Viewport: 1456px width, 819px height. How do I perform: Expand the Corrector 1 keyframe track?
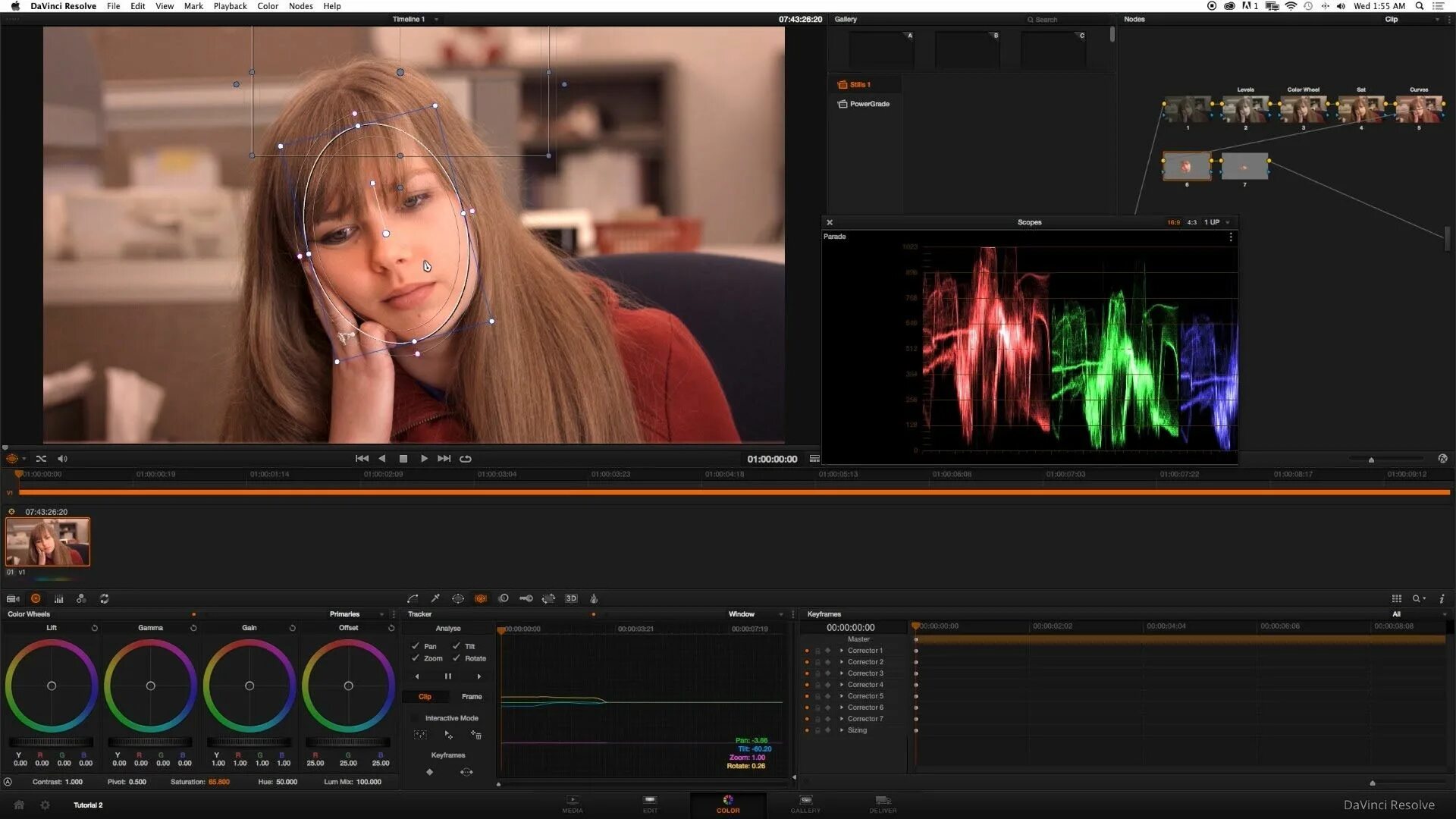(842, 651)
